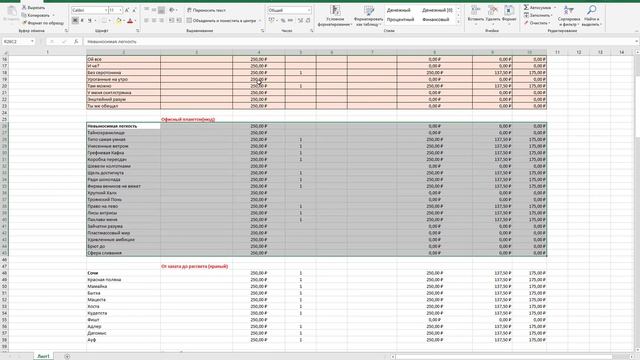Click Insert cells (Вставить) button
The image size is (640, 360).
pyautogui.click(x=476, y=15)
